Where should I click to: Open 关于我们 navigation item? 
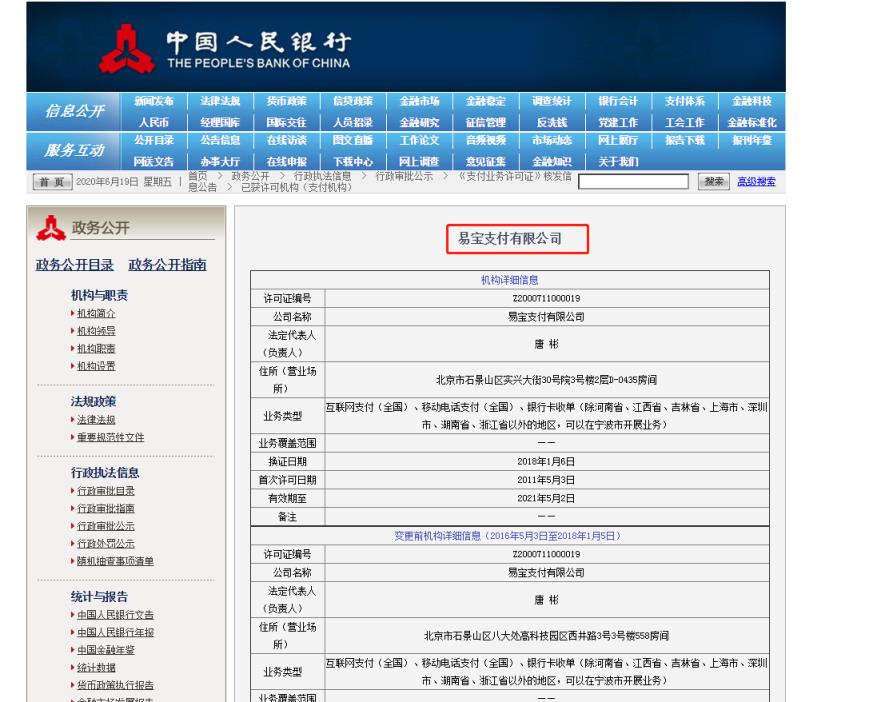[618, 161]
